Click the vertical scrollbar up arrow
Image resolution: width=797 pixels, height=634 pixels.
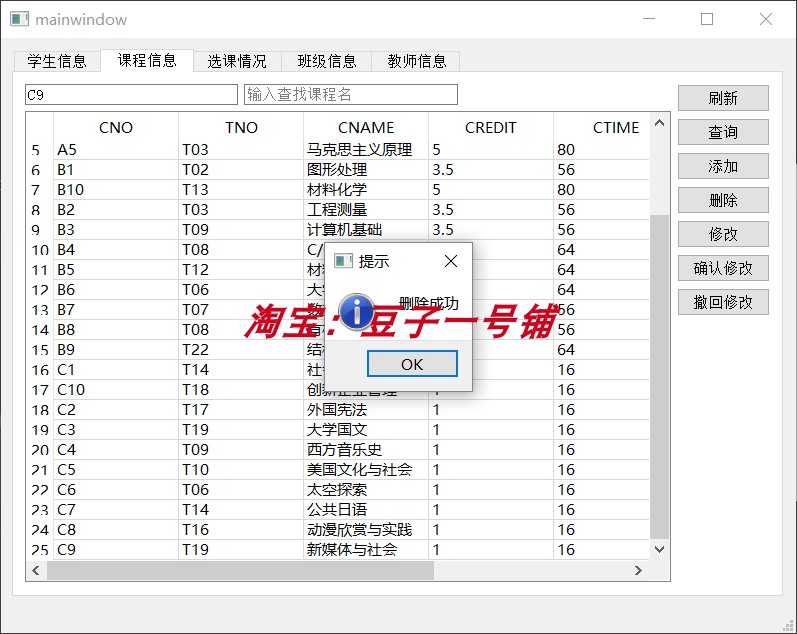660,123
